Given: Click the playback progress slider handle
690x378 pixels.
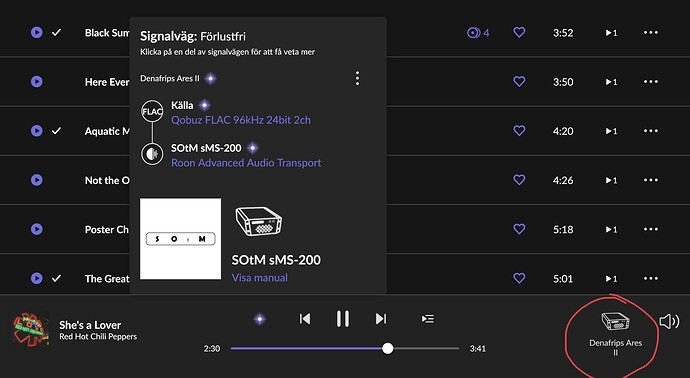Looking at the screenshot, I should (x=388, y=349).
